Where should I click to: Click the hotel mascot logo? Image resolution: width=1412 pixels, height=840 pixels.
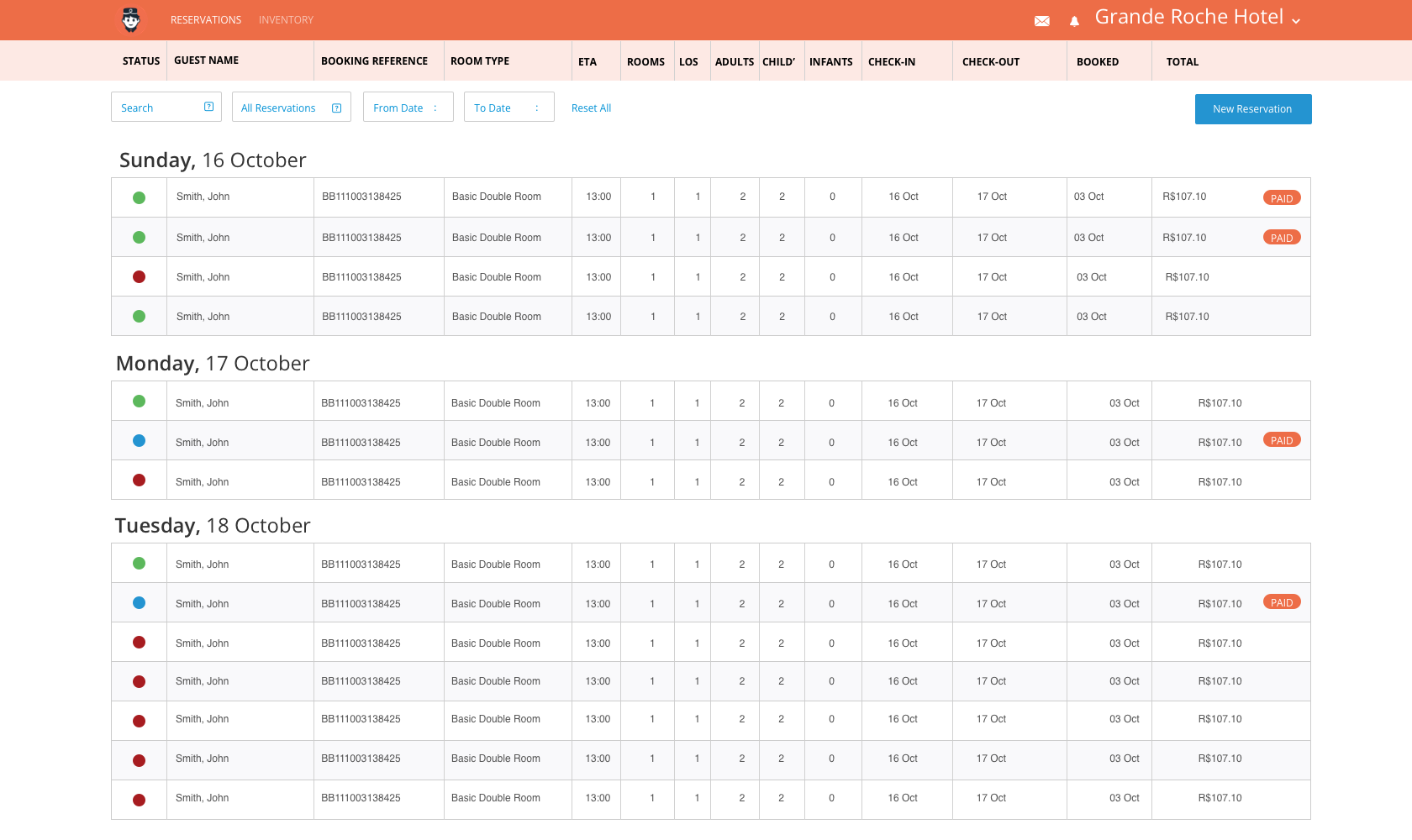click(x=131, y=19)
